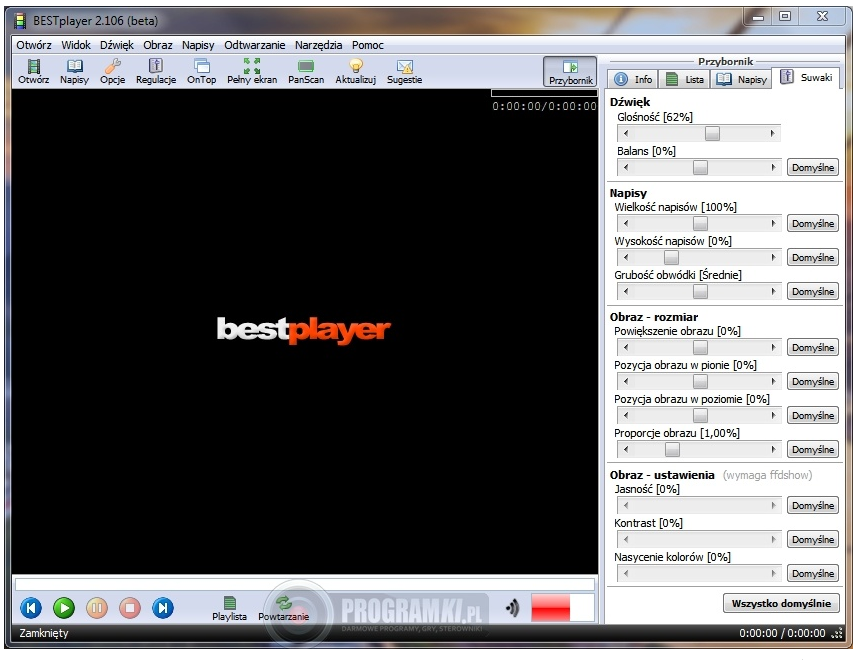Switch to Pełny ekran fullscreen
857x660 pixels.
coord(252,72)
